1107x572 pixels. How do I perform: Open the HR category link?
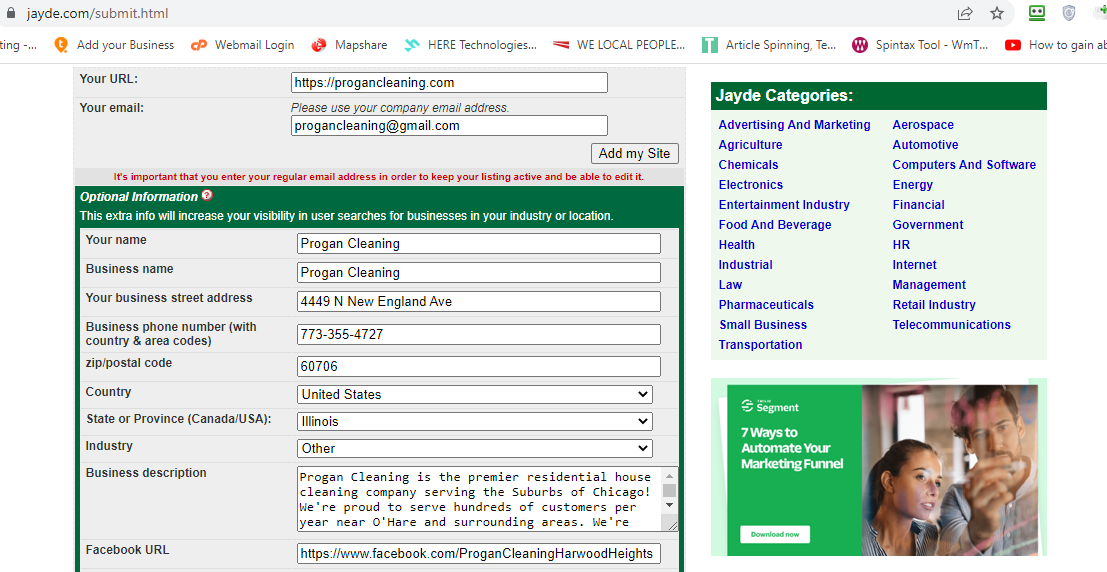click(901, 245)
